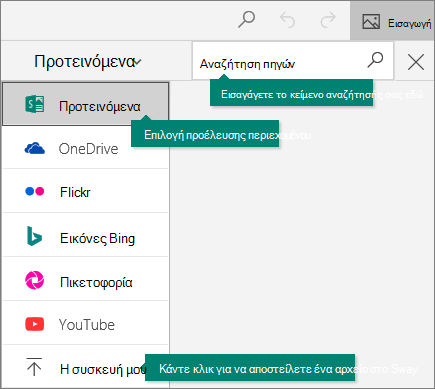This screenshot has height=389, width=435.
Task: Click the upload arrow icon
Action: pyautogui.click(x=34, y=367)
